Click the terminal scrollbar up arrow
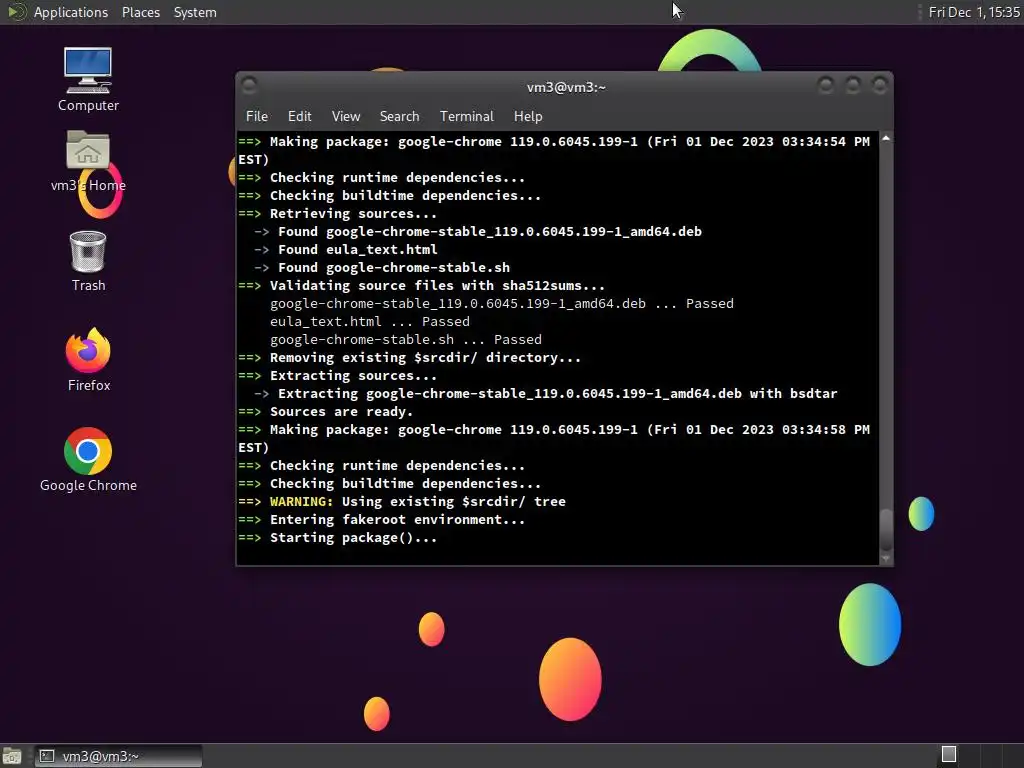Viewport: 1024px width, 768px height. [x=886, y=138]
